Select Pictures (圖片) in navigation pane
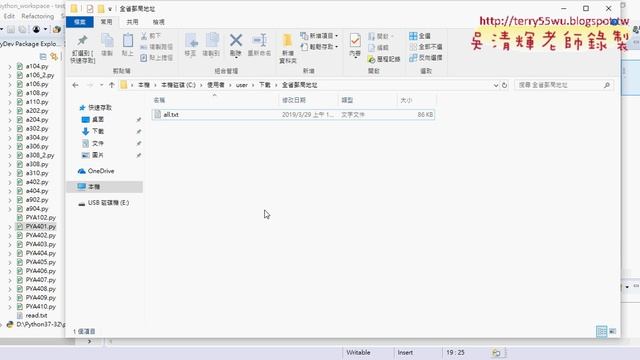Screen dimensions: 640x360 (x=93, y=156)
